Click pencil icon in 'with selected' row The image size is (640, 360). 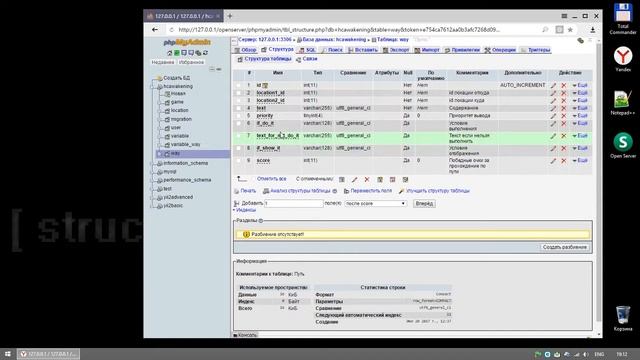click(354, 180)
